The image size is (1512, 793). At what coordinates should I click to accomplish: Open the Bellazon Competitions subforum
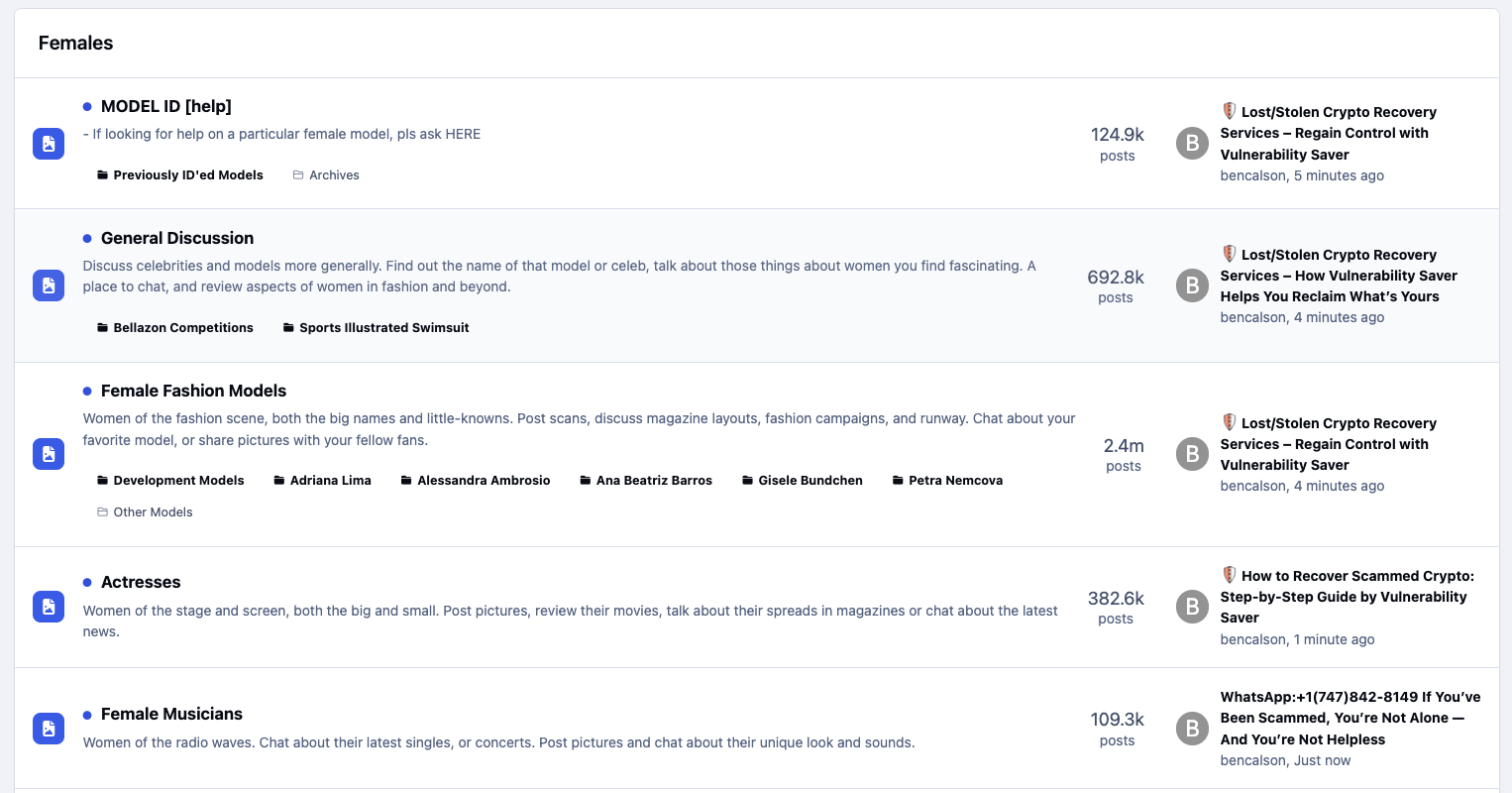pos(182,328)
